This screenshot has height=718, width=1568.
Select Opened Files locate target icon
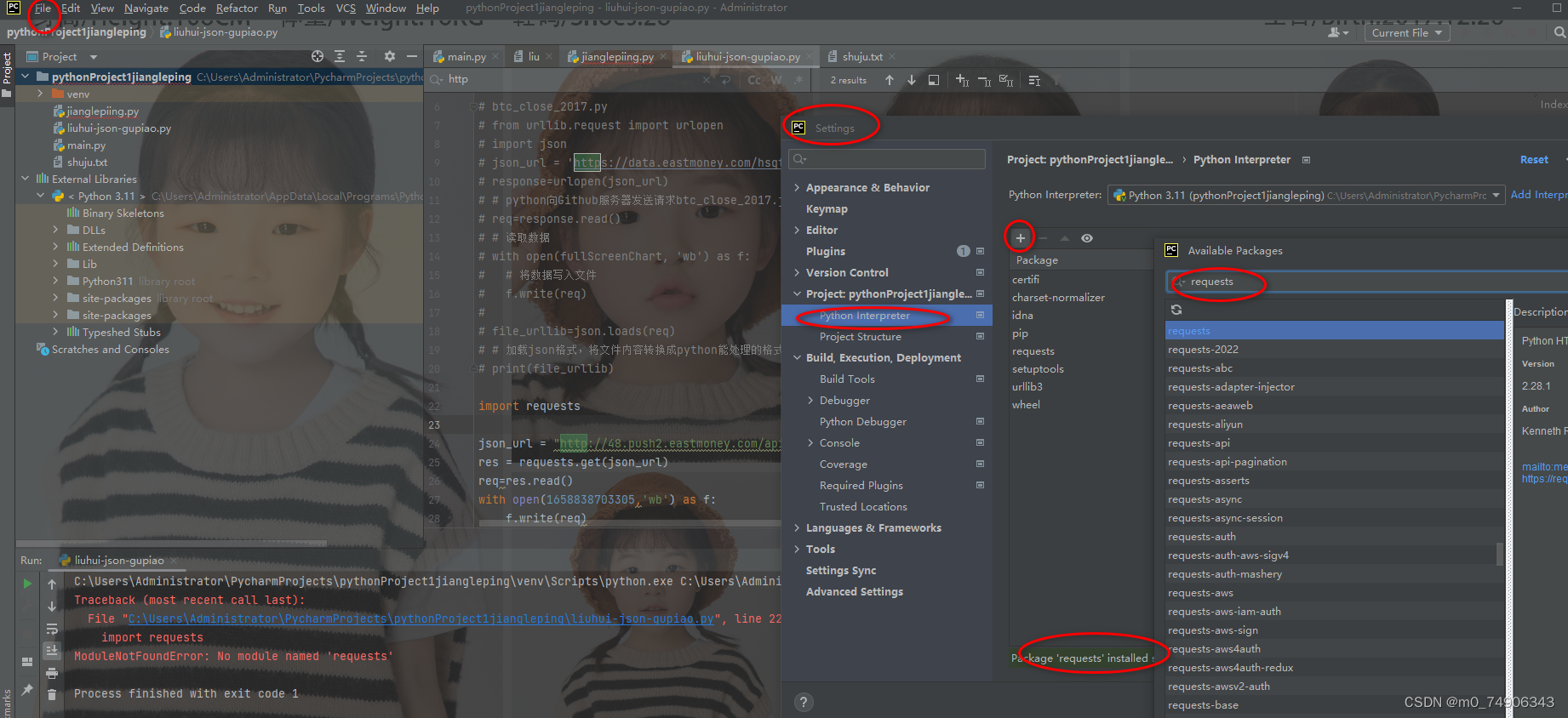pyautogui.click(x=318, y=56)
